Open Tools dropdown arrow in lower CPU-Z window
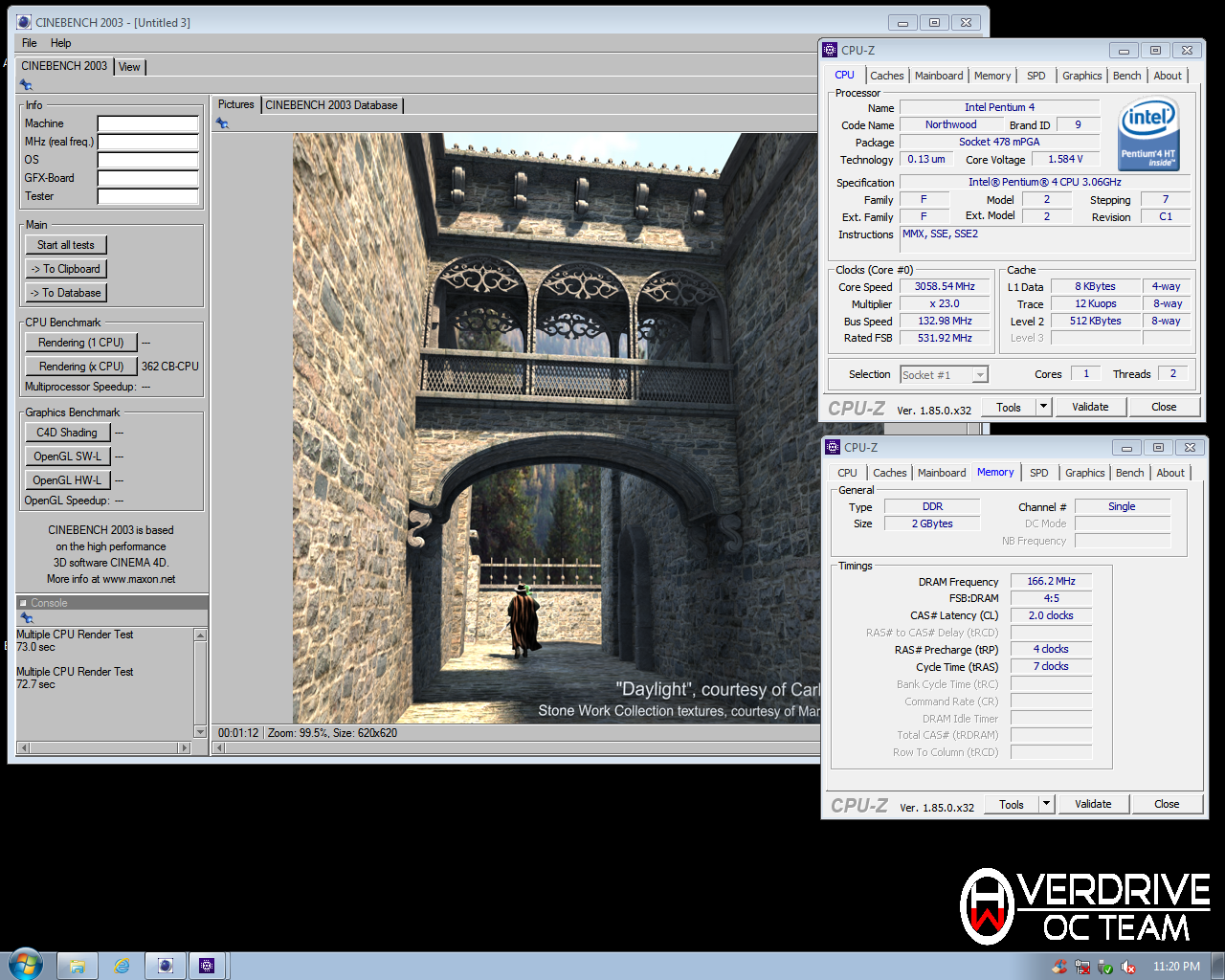Image resolution: width=1225 pixels, height=980 pixels. [x=1047, y=804]
